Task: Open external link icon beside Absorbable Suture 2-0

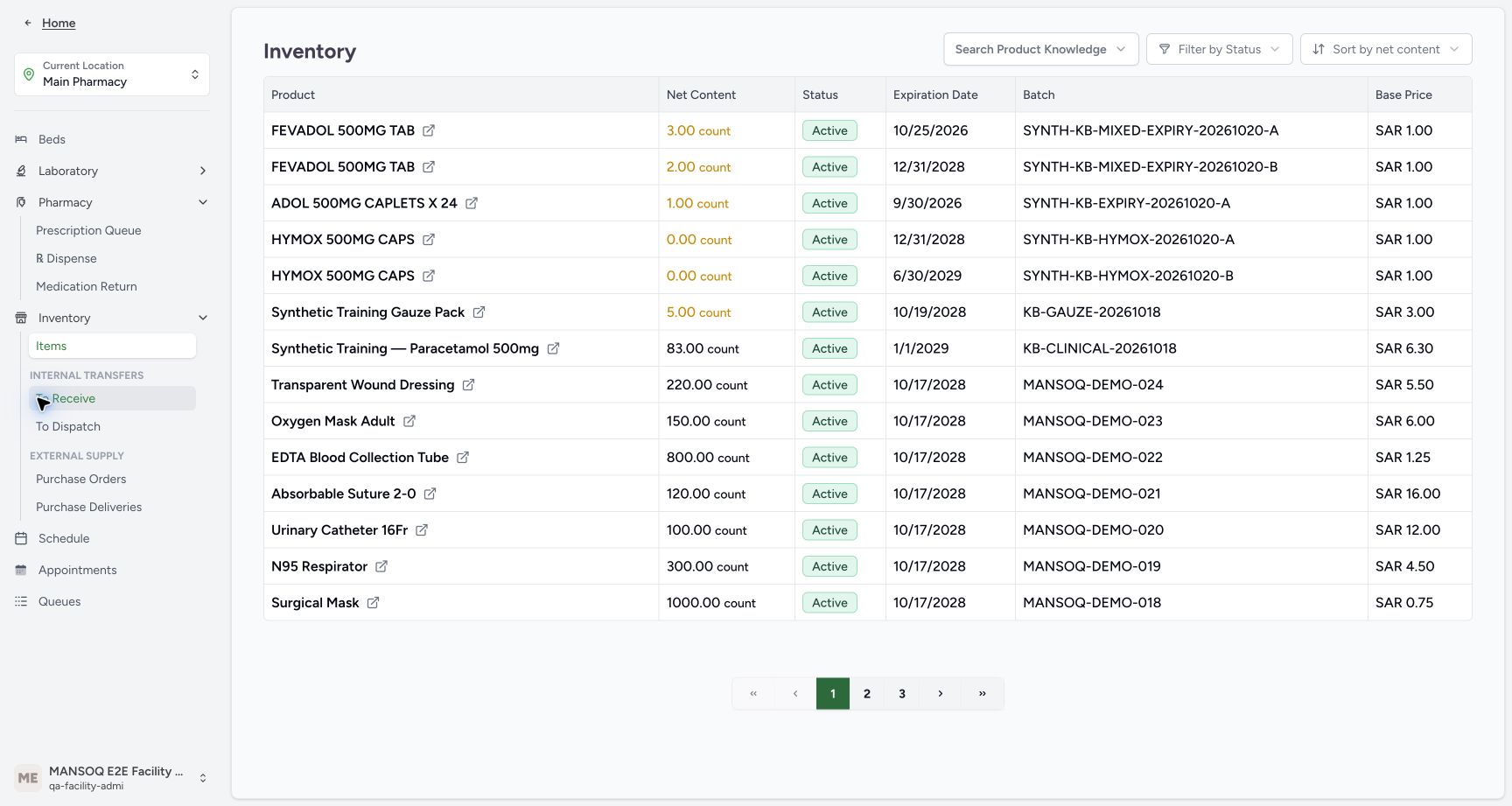Action: [430, 494]
